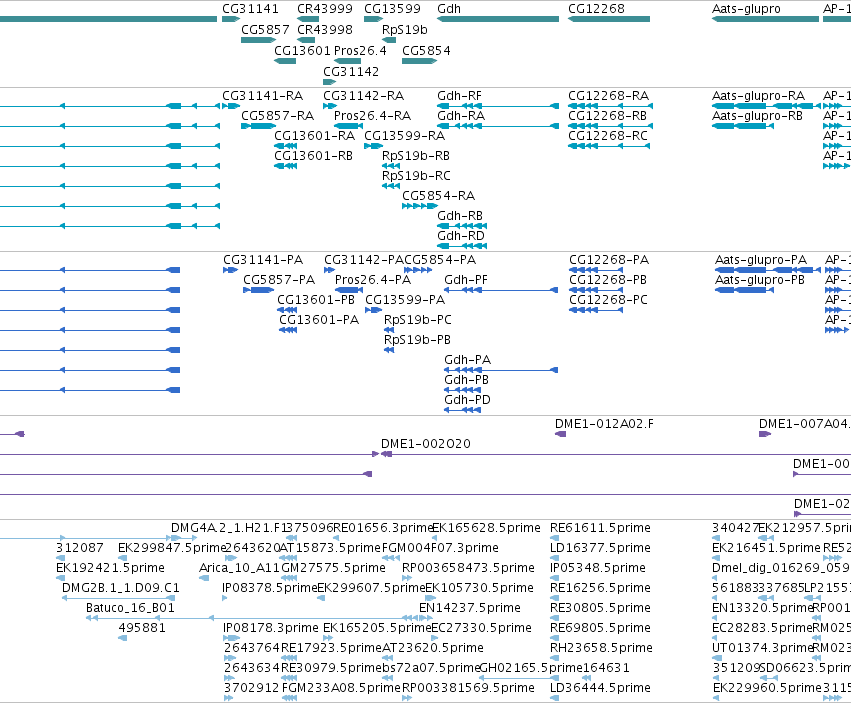Viewport: 851px width, 703px height.
Task: Select the Aats-glupro-RB transcript
Action: pyautogui.click(x=742, y=126)
